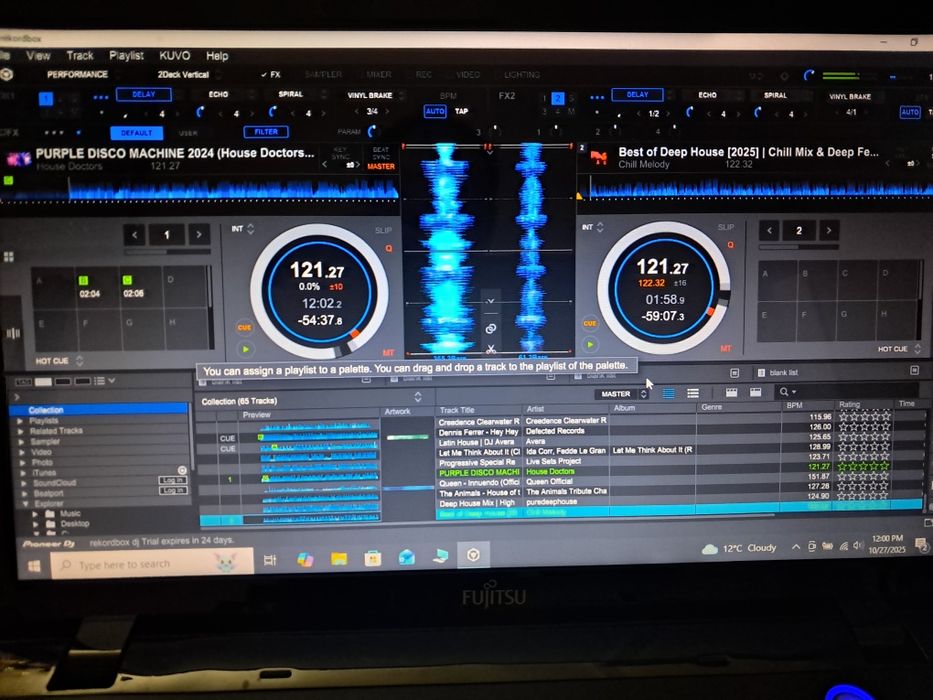Click the waveform scissors icon
Screen dimensions: 933x700
click(490, 348)
